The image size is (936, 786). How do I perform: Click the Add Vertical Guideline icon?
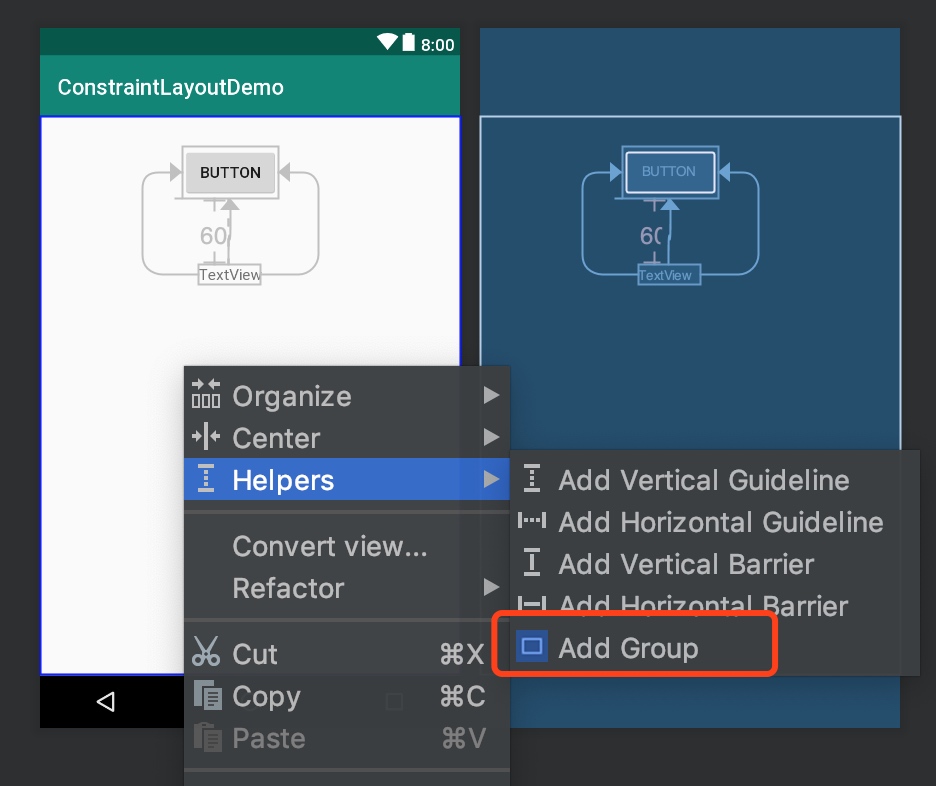(531, 479)
